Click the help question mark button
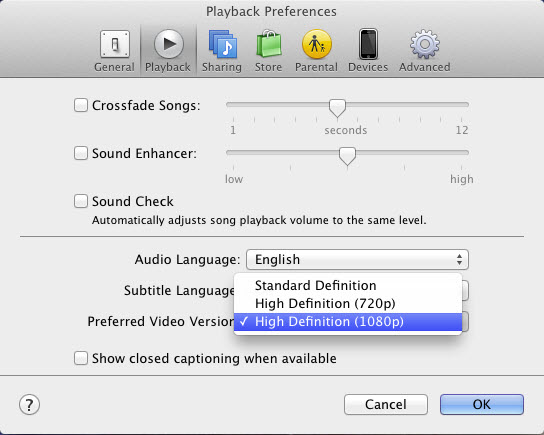This screenshot has width=544, height=435. [x=29, y=404]
